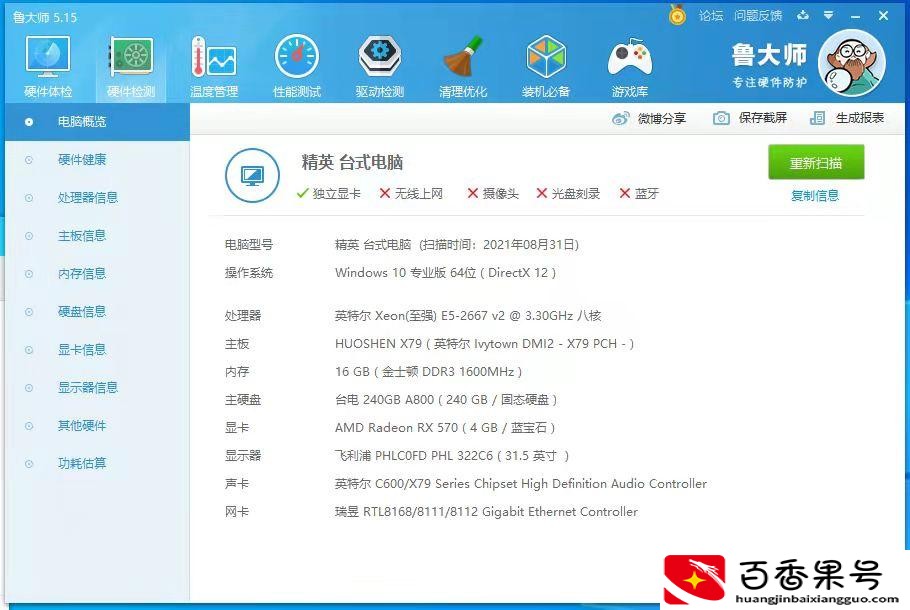The height and width of the screenshot is (610, 910).
Task: Select 电脑概览 in sidebar
Action: pos(98,122)
